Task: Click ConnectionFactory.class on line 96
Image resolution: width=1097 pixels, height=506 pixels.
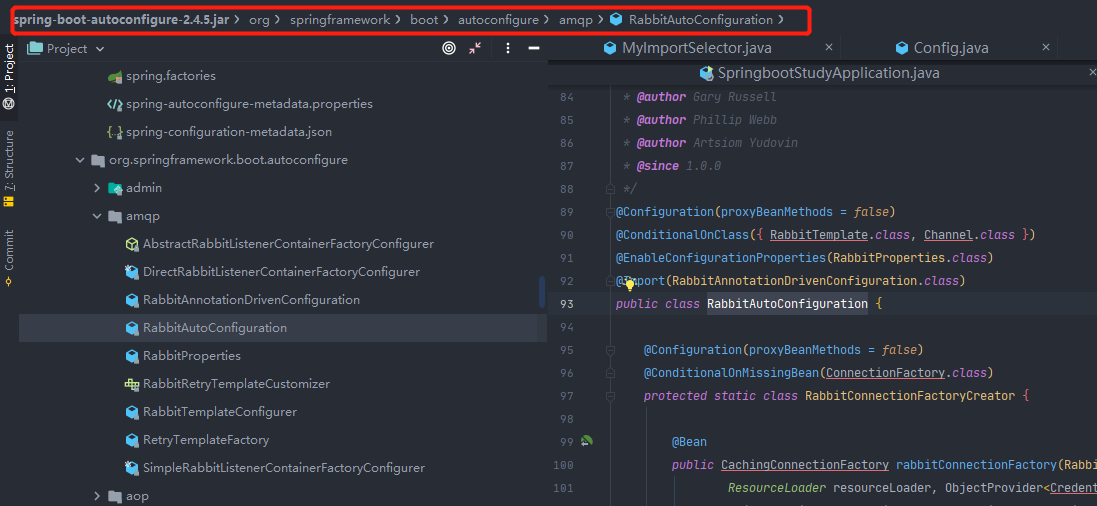Action: (905, 372)
